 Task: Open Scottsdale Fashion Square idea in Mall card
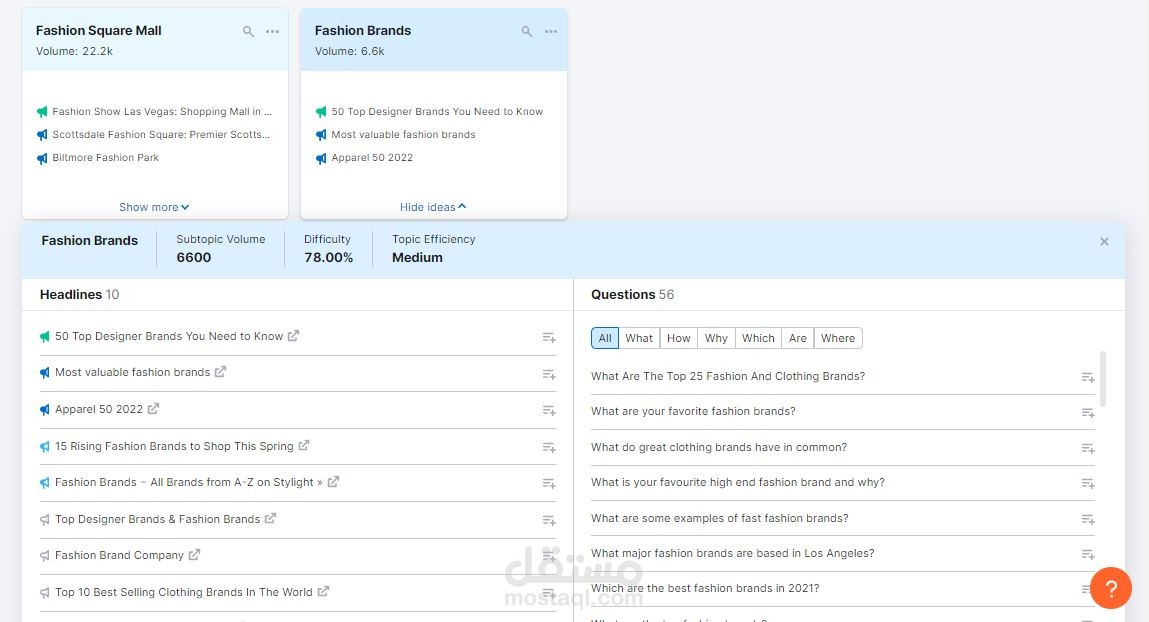tap(161, 134)
